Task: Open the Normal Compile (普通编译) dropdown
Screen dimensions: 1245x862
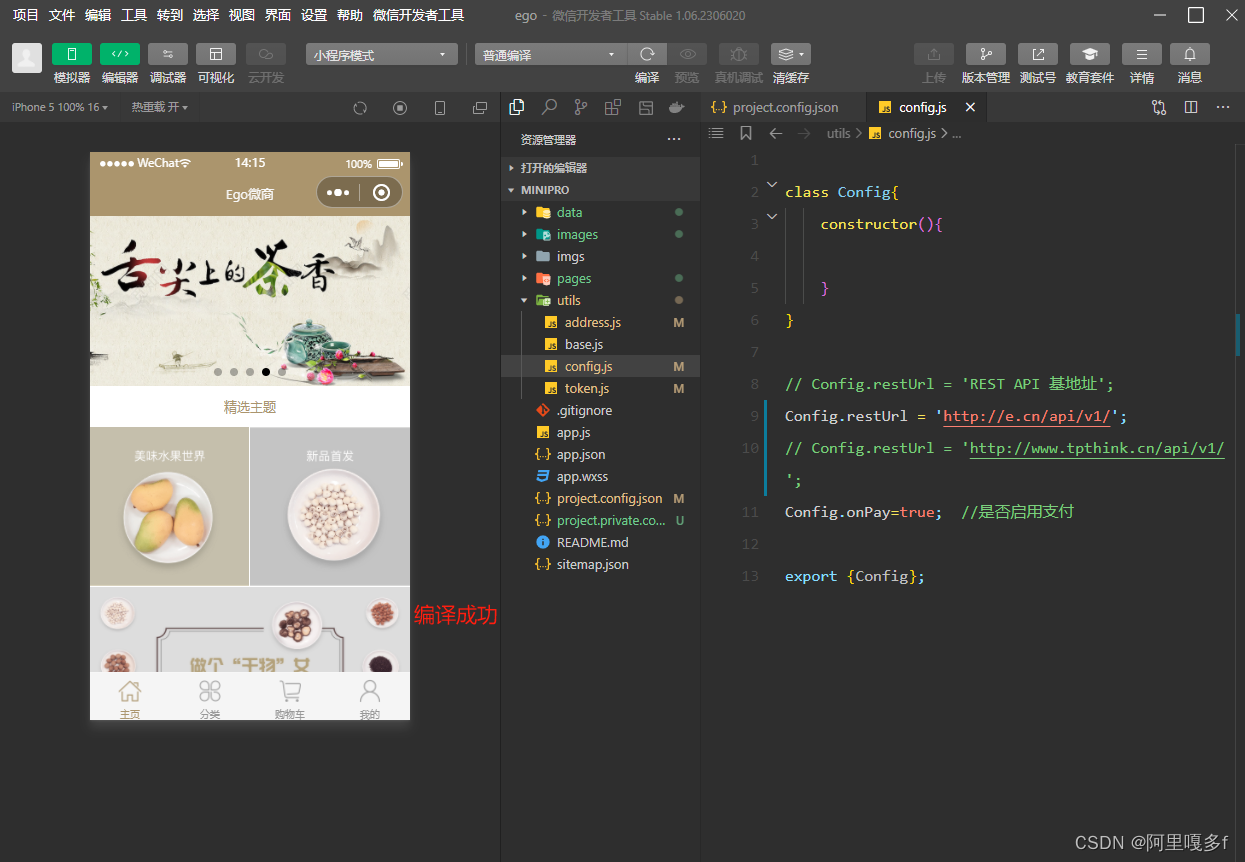Action: 549,55
